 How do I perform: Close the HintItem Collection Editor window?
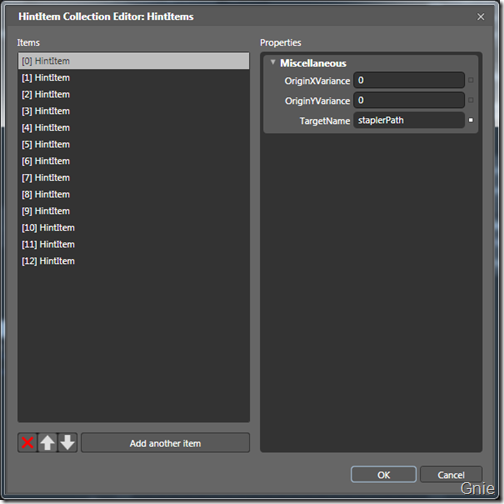(x=481, y=17)
